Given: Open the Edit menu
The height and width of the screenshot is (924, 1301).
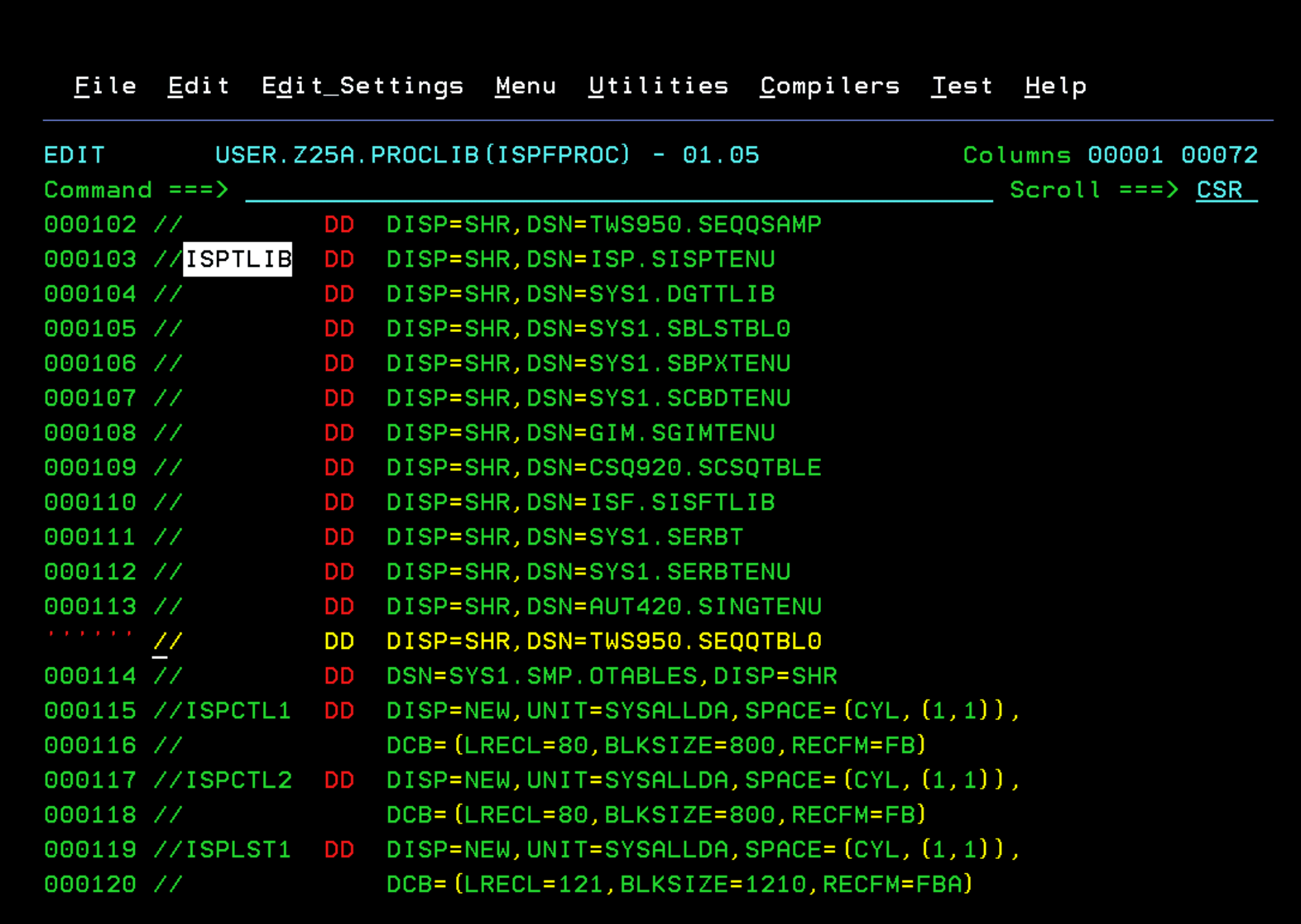Looking at the screenshot, I should point(199,86).
